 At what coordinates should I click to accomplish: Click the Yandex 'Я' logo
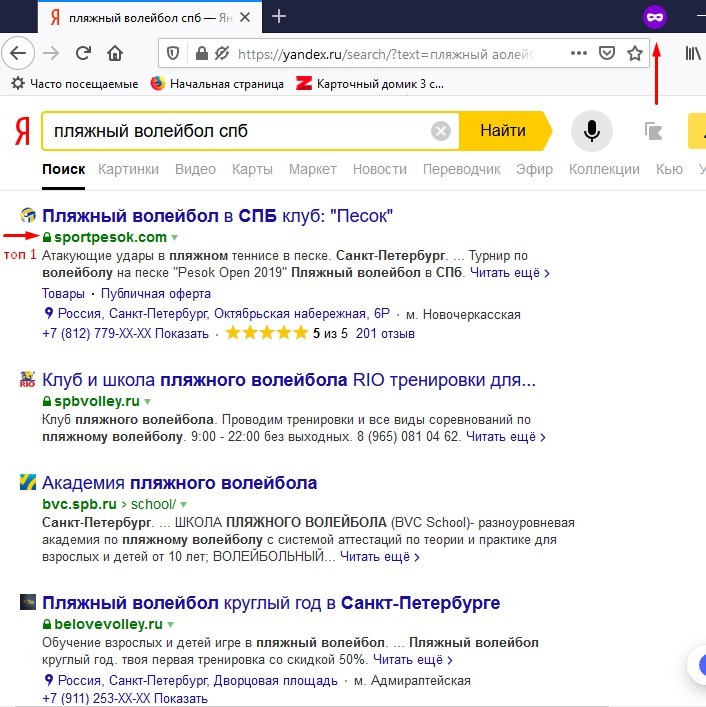click(x=22, y=131)
